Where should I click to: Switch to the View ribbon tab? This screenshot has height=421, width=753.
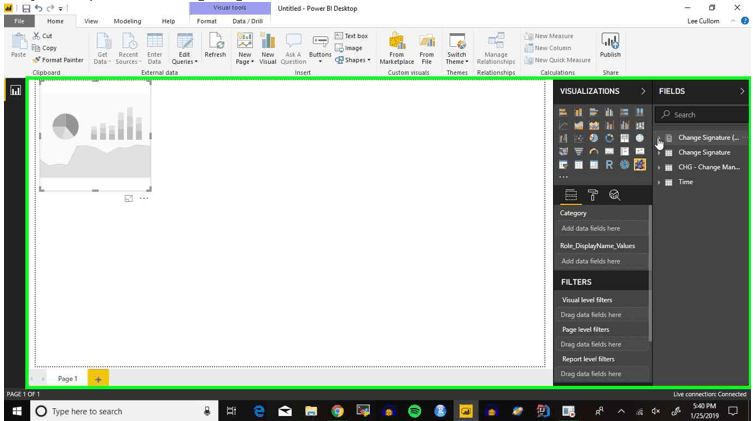pos(91,21)
